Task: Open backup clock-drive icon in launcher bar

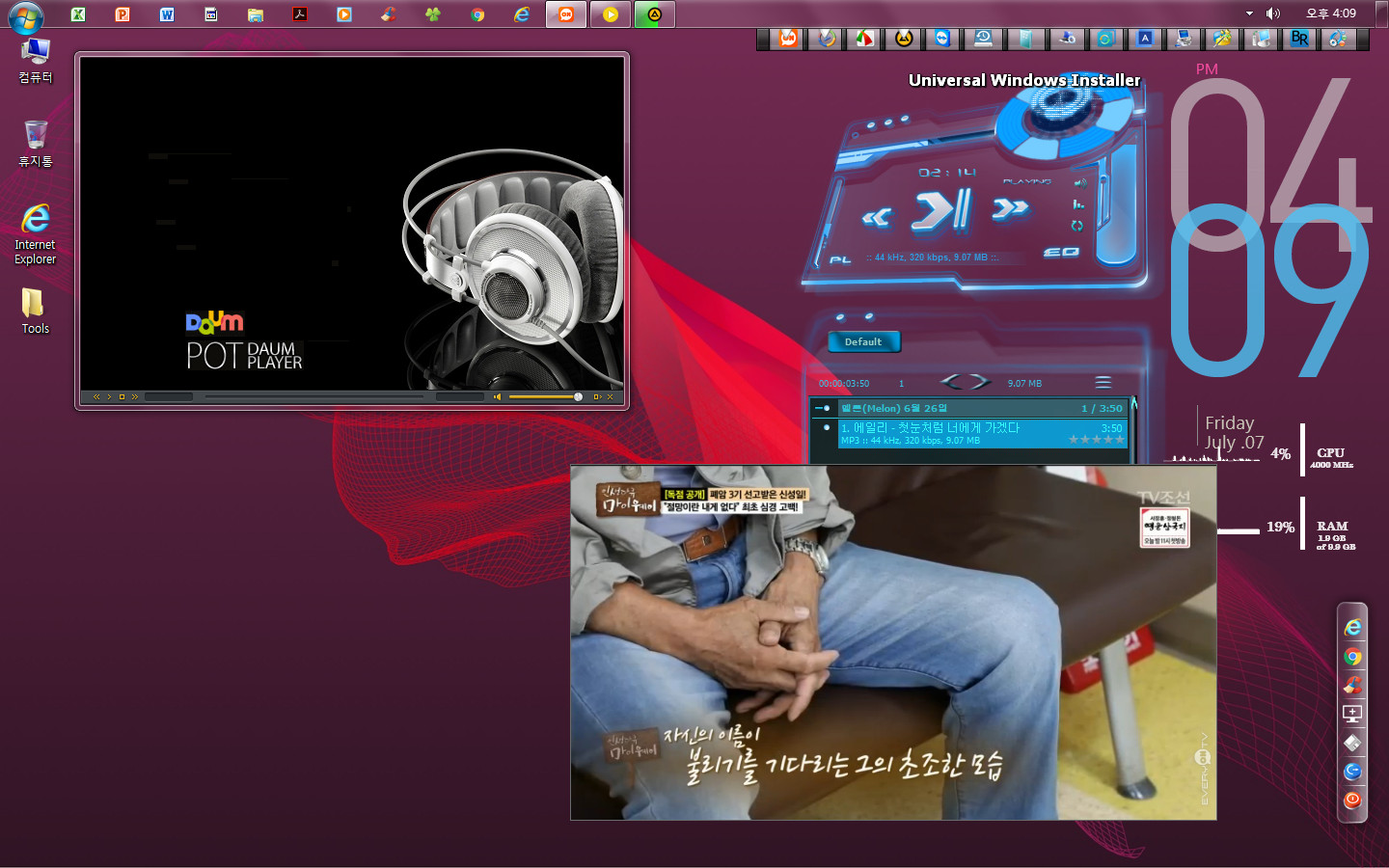Action: [983, 39]
